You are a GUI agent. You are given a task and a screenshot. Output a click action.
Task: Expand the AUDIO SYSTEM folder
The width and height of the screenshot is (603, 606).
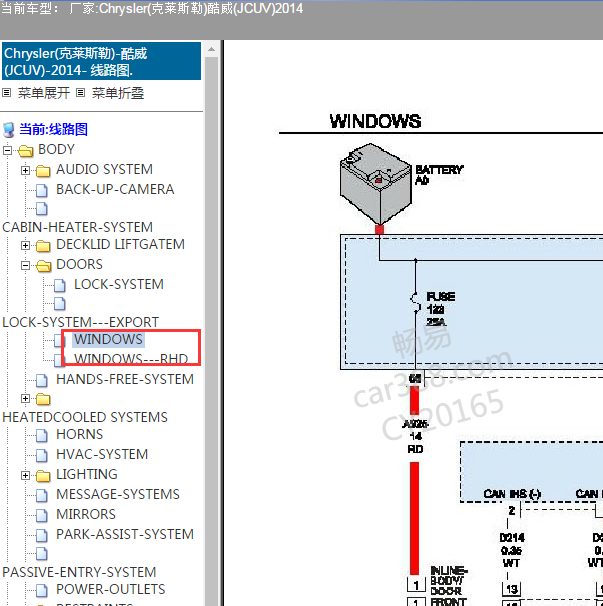(x=26, y=170)
